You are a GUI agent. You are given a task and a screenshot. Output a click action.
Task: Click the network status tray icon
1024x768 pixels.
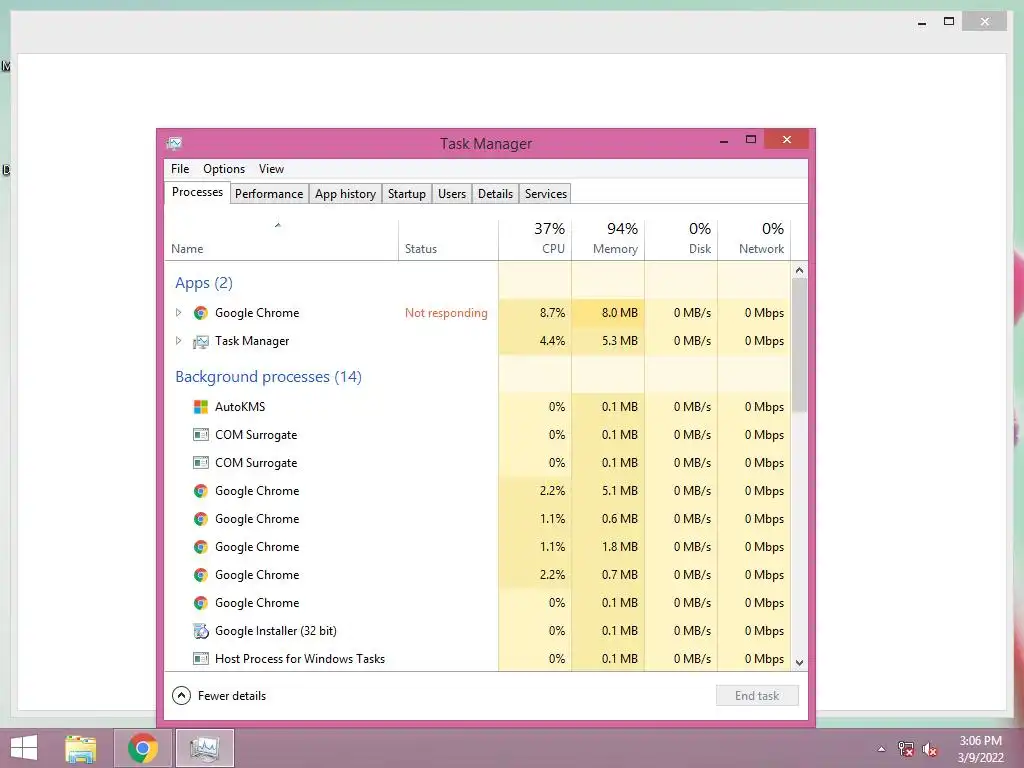905,748
